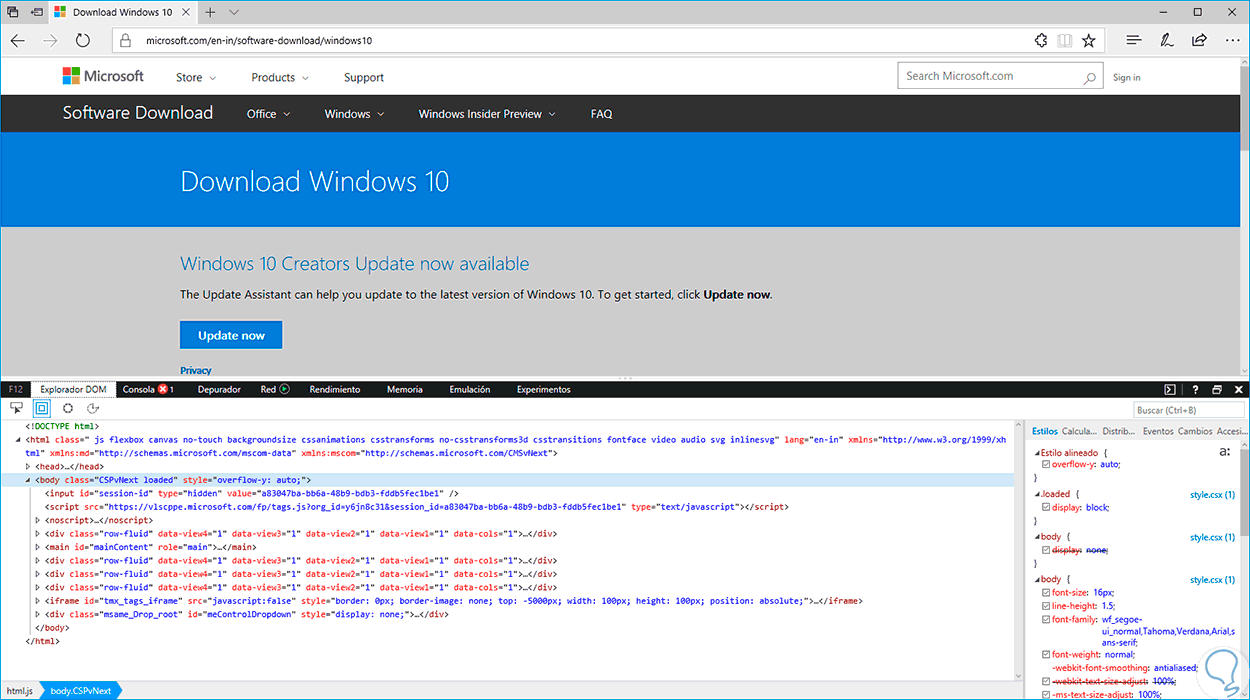The image size is (1250, 700).
Task: Click the F12 label in DevTools
Action: tap(16, 389)
